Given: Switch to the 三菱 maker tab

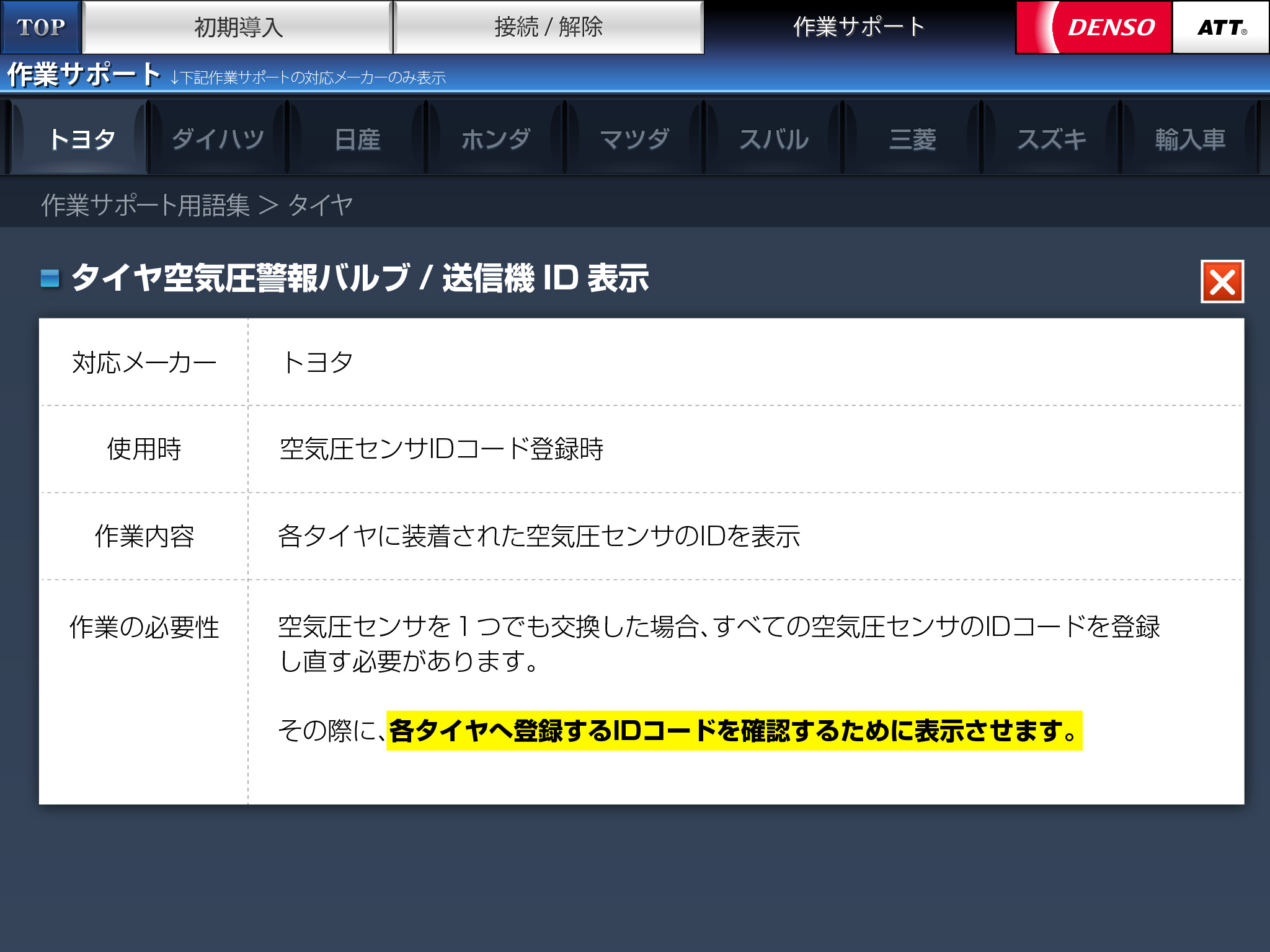Looking at the screenshot, I should click(913, 139).
